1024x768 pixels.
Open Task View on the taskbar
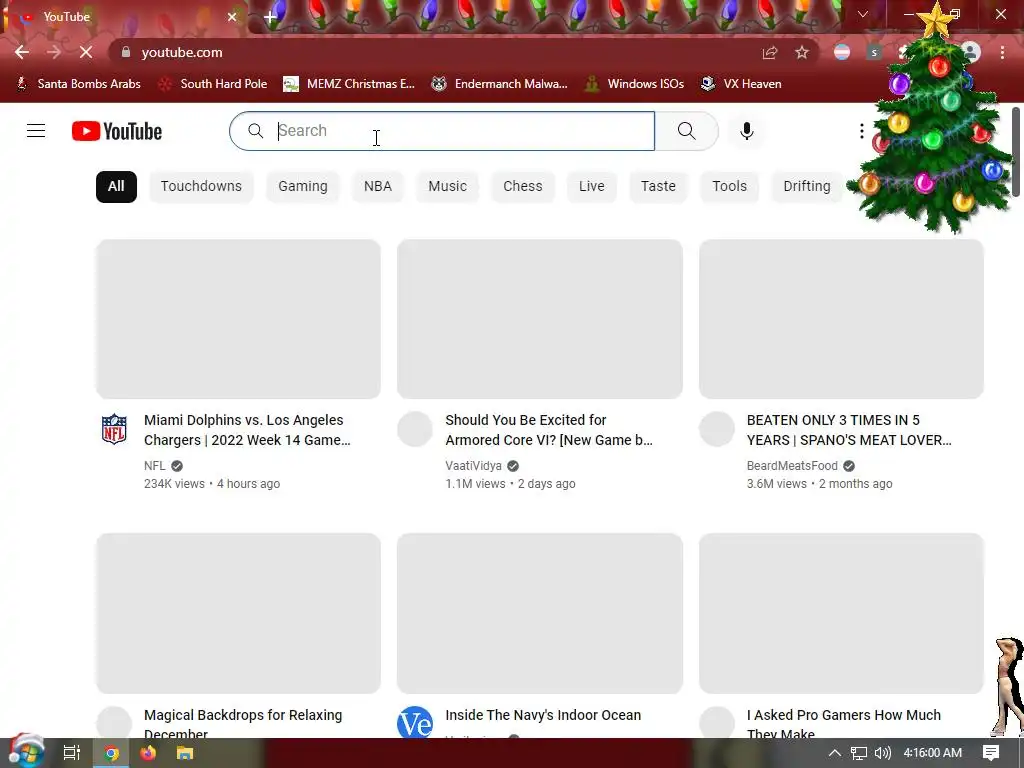click(72, 753)
